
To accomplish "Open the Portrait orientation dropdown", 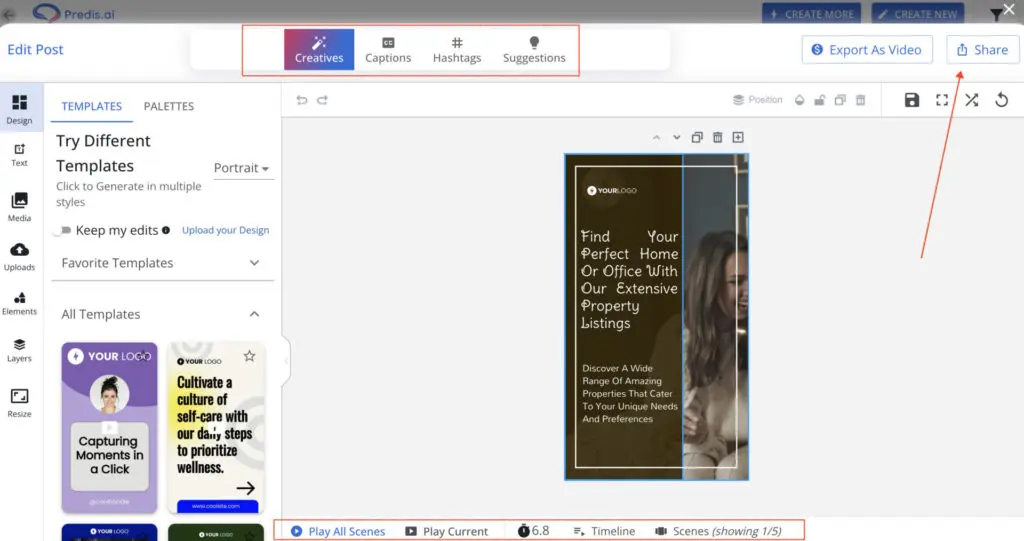I will tap(242, 168).
